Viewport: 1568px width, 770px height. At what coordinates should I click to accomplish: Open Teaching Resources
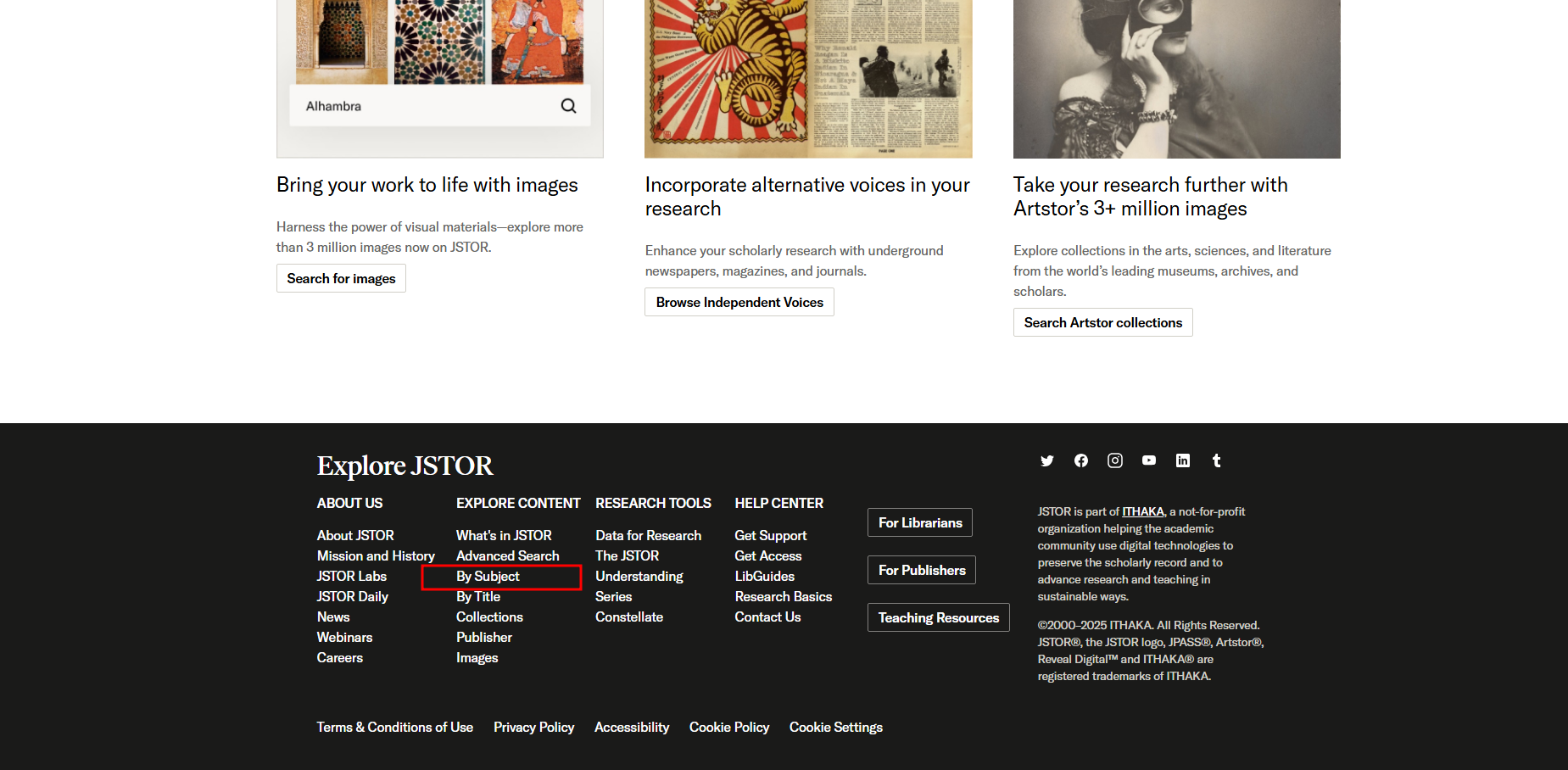[938, 617]
